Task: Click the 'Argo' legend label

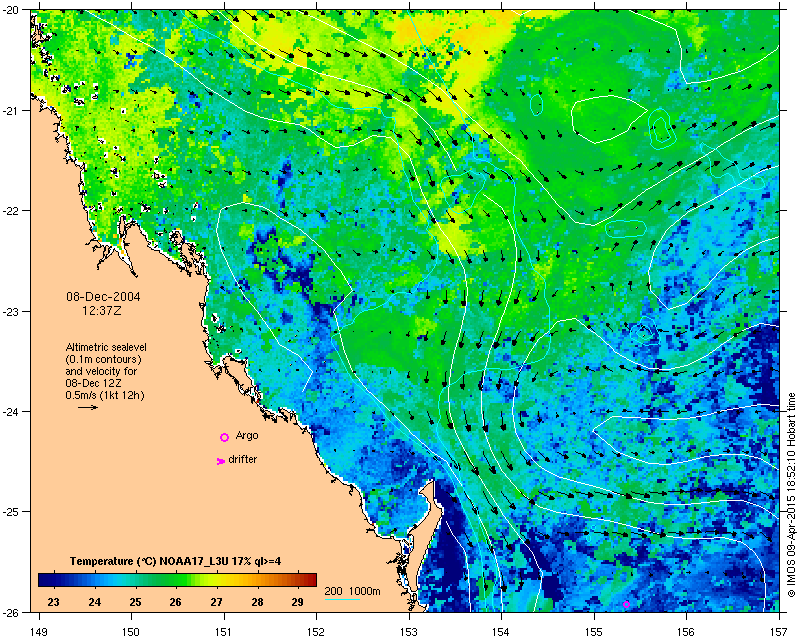Action: [x=247, y=436]
